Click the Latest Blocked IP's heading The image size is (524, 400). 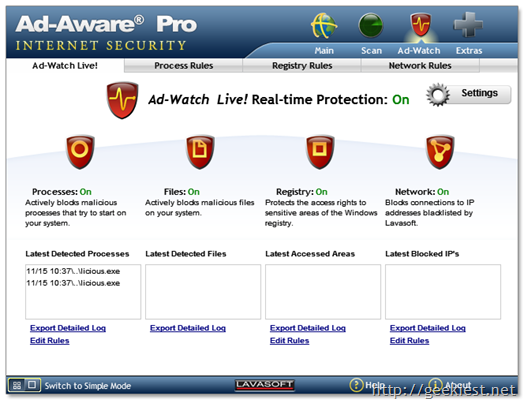click(x=422, y=254)
